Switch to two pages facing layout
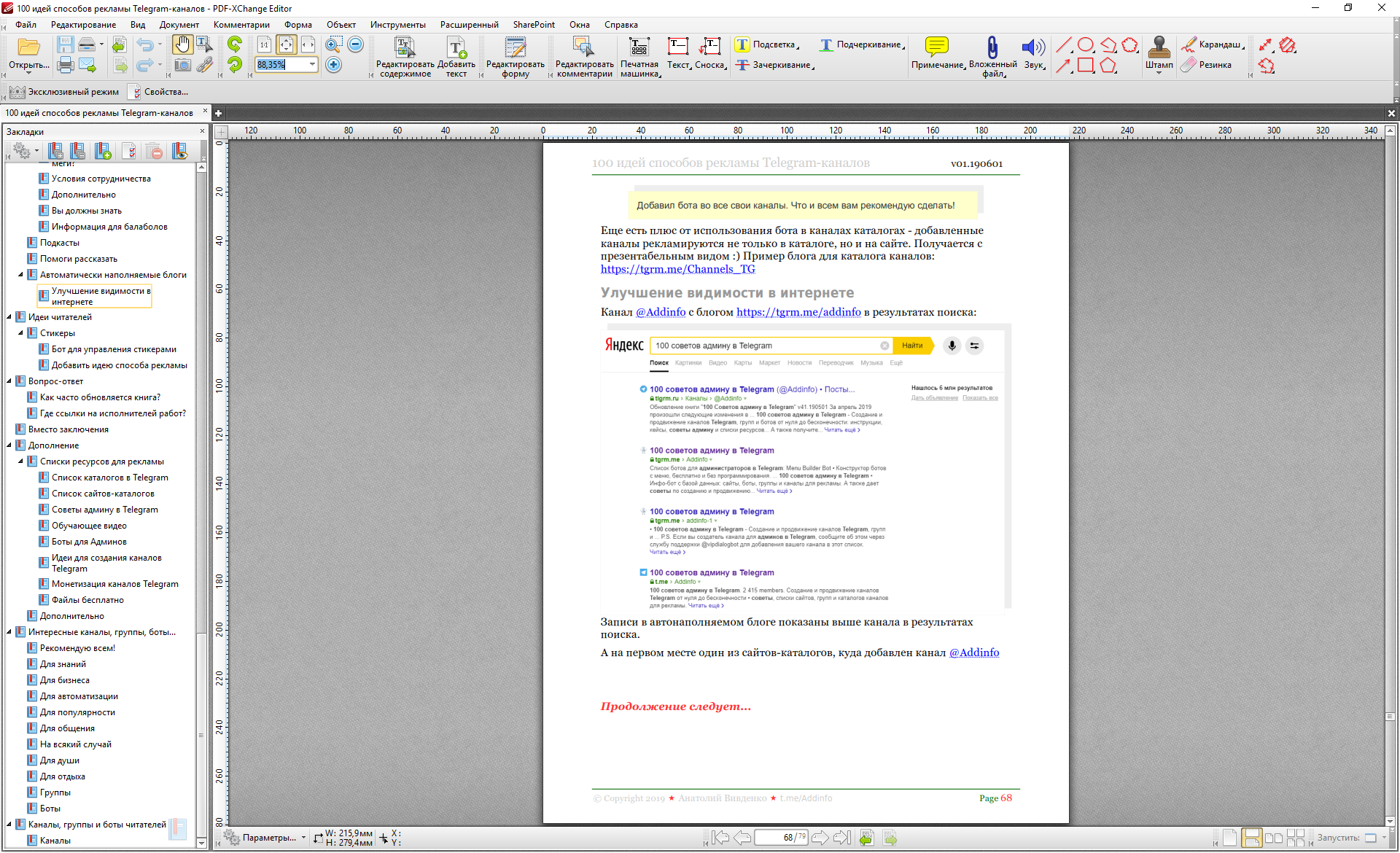This screenshot has height=853, width=1400. pos(1274,838)
